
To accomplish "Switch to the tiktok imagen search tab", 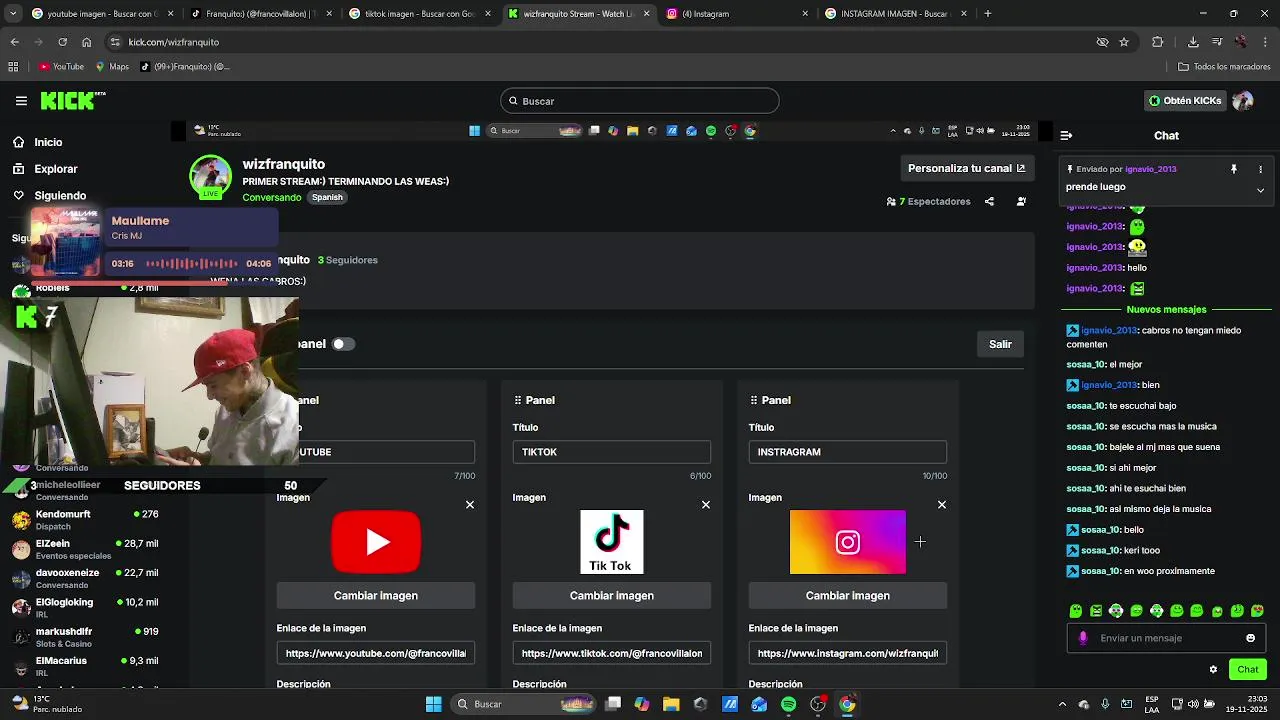I will [x=418, y=14].
